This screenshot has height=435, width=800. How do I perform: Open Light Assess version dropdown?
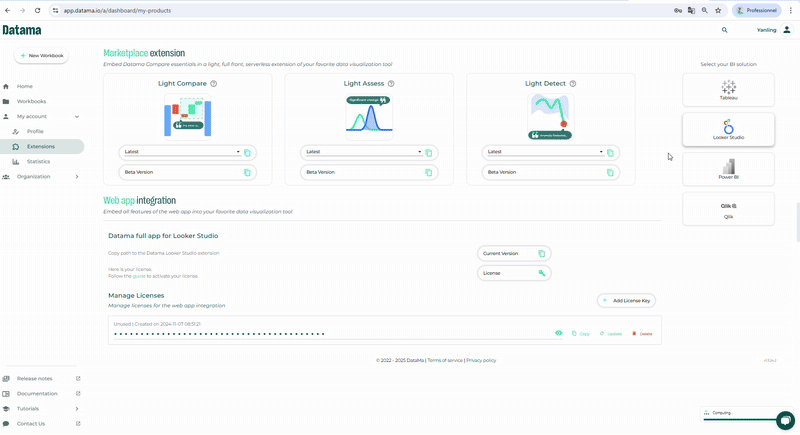tap(364, 152)
